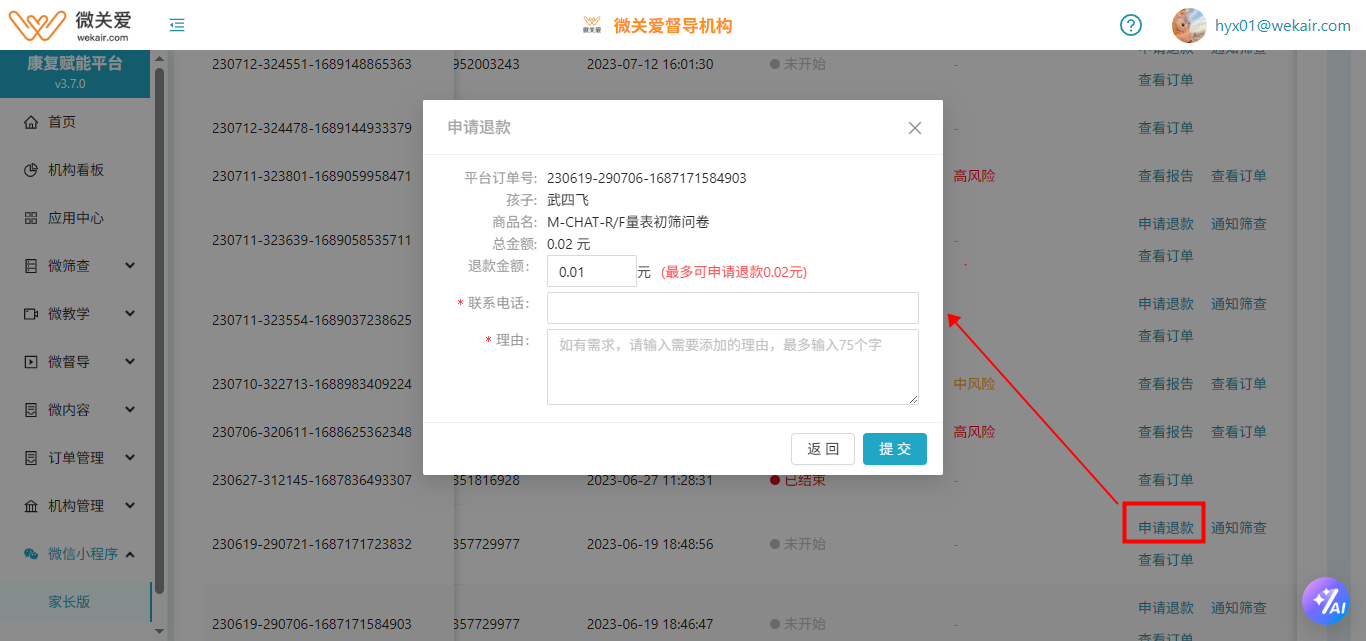Click the user avatar picture
The image size is (1366, 641).
coord(1188,25)
